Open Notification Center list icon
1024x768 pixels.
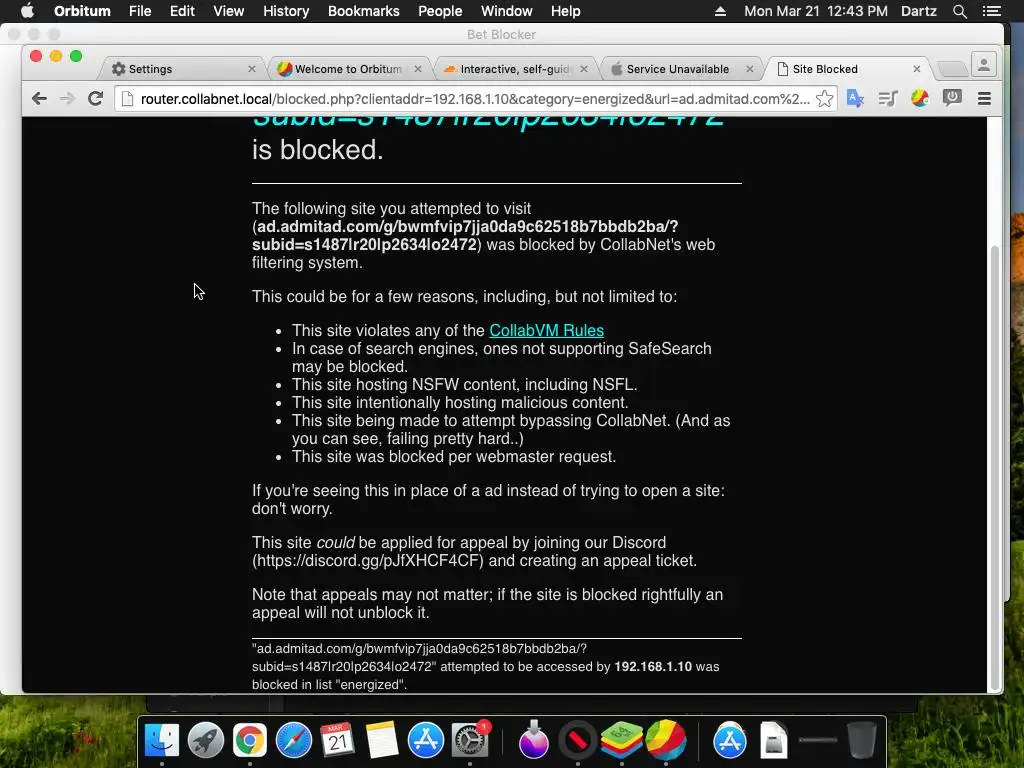pos(991,11)
